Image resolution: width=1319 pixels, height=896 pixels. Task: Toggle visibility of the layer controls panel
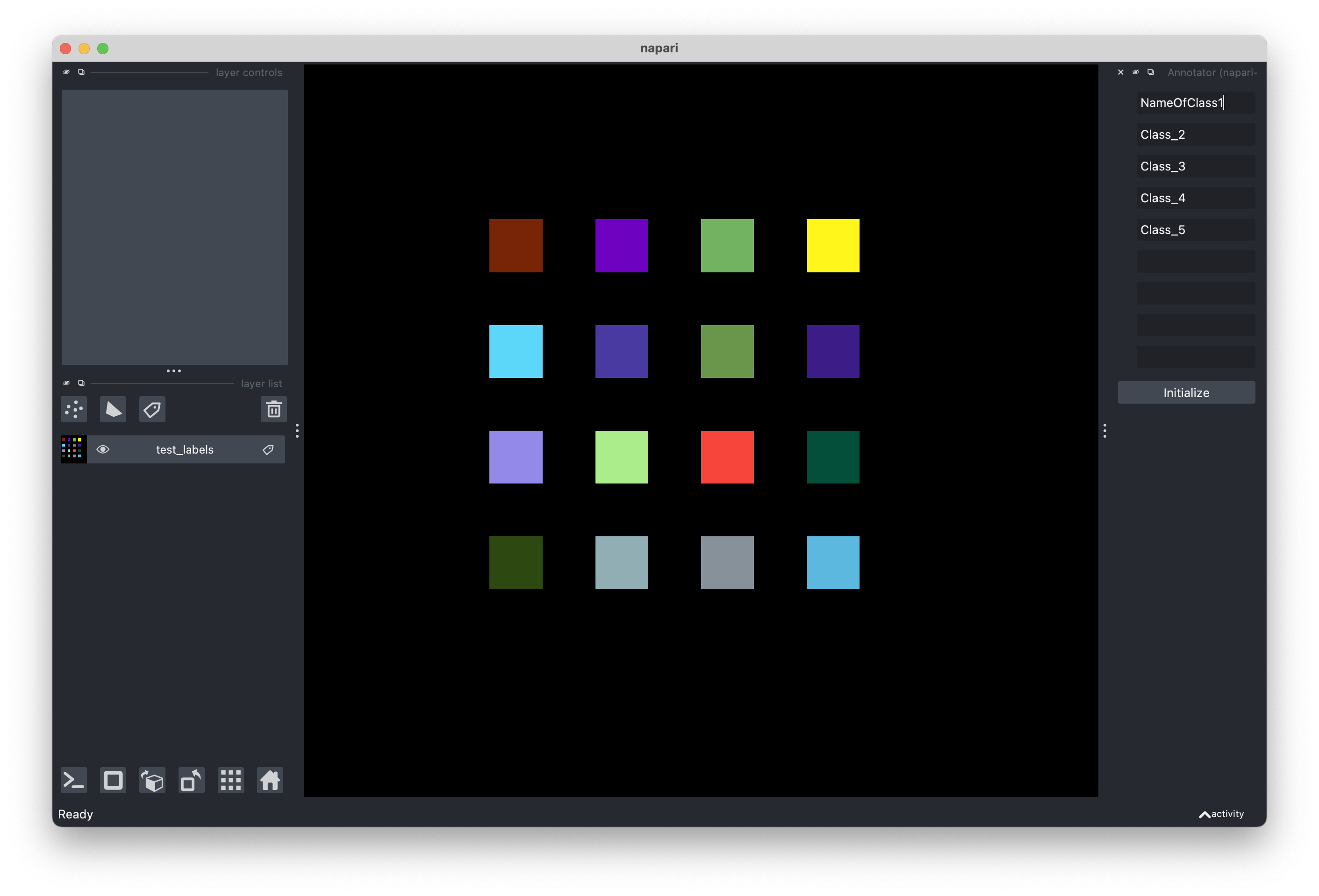(66, 72)
